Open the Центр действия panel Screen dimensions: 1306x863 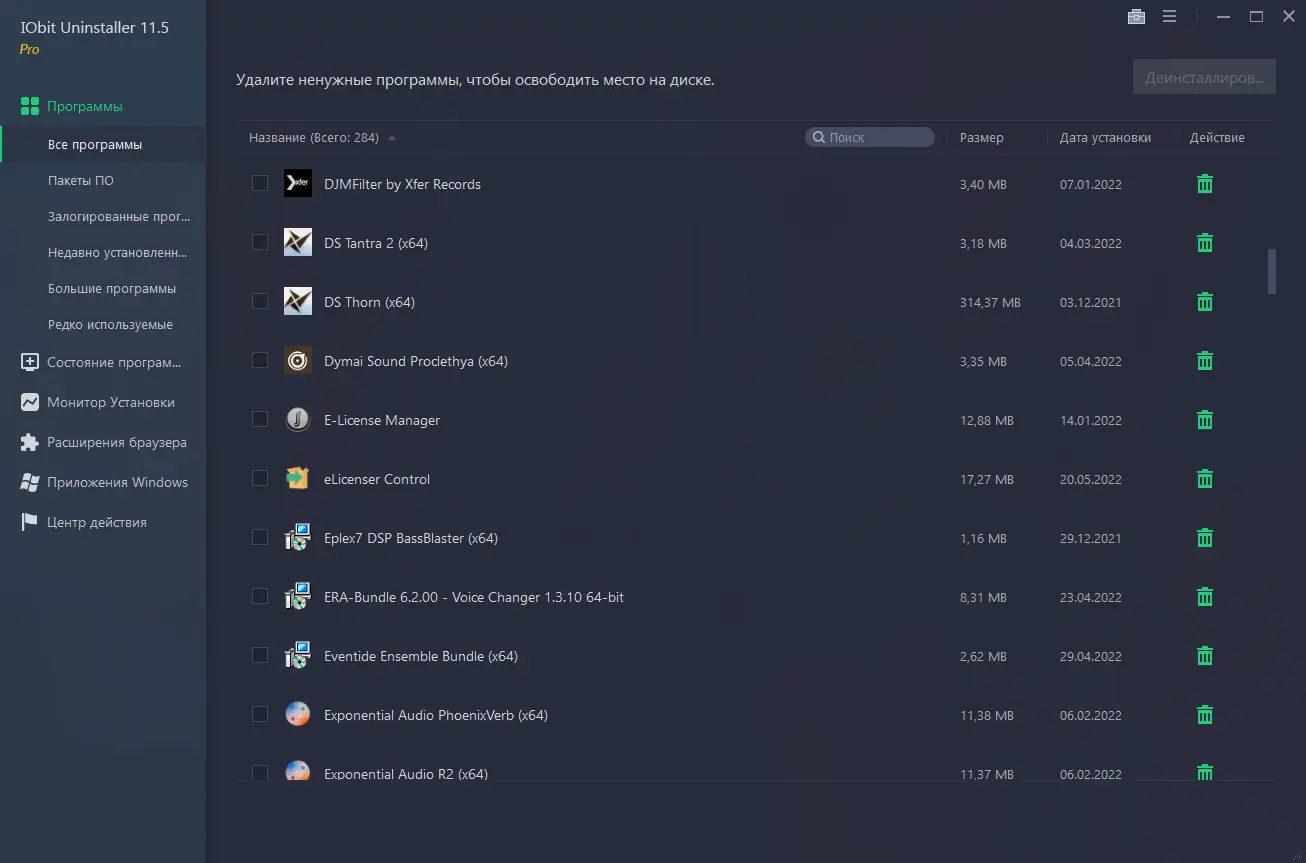pyautogui.click(x=98, y=521)
